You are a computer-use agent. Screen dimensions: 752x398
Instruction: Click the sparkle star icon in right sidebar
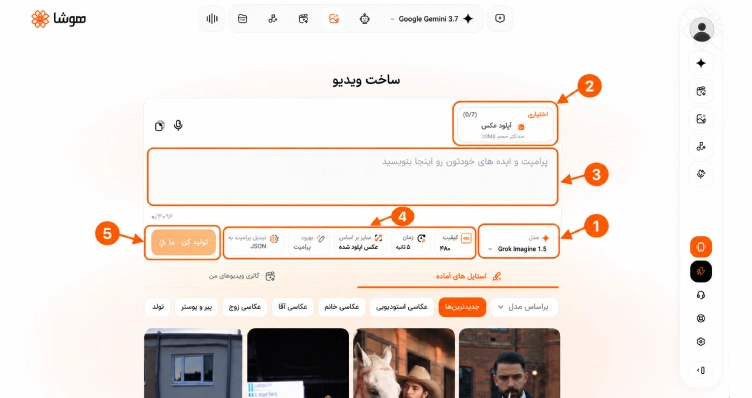701,63
